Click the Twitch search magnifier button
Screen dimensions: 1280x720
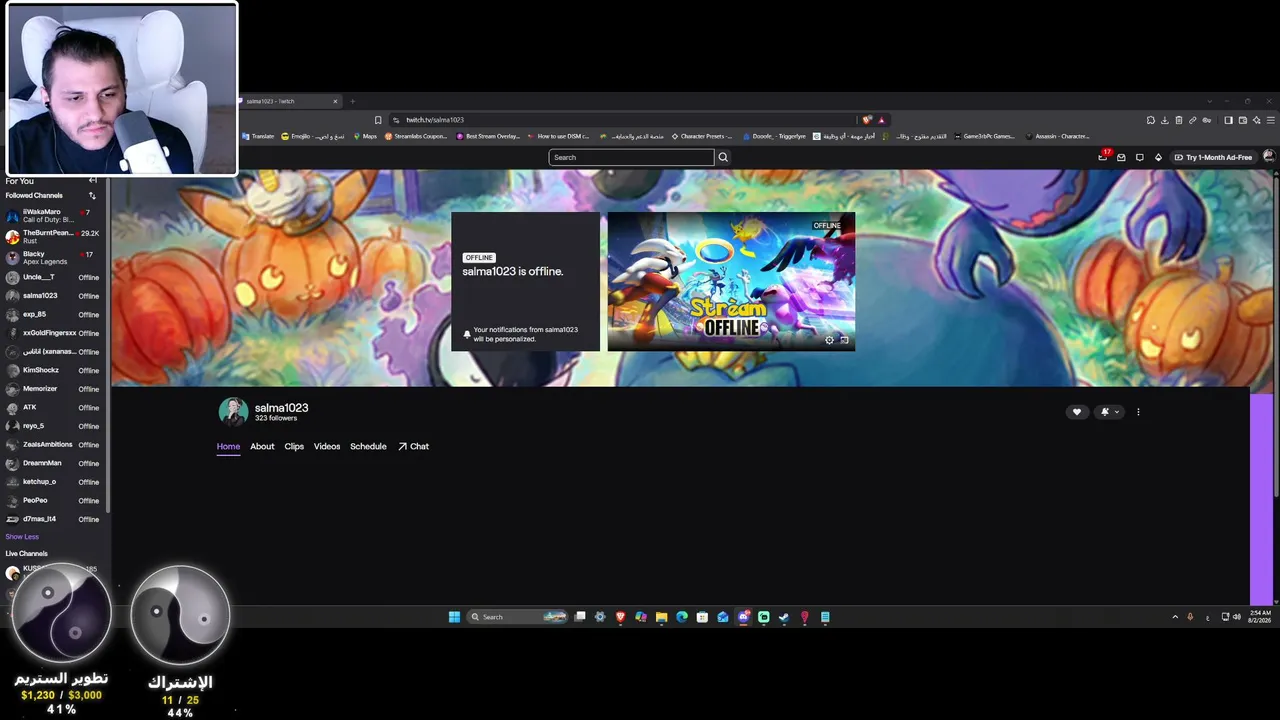click(x=723, y=157)
